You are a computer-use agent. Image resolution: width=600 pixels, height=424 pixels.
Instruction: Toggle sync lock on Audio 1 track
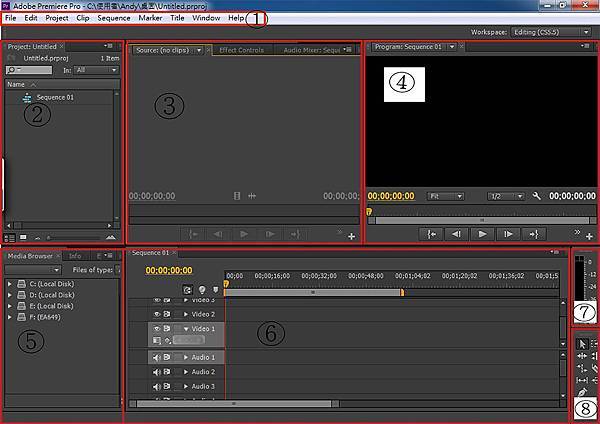click(x=167, y=357)
